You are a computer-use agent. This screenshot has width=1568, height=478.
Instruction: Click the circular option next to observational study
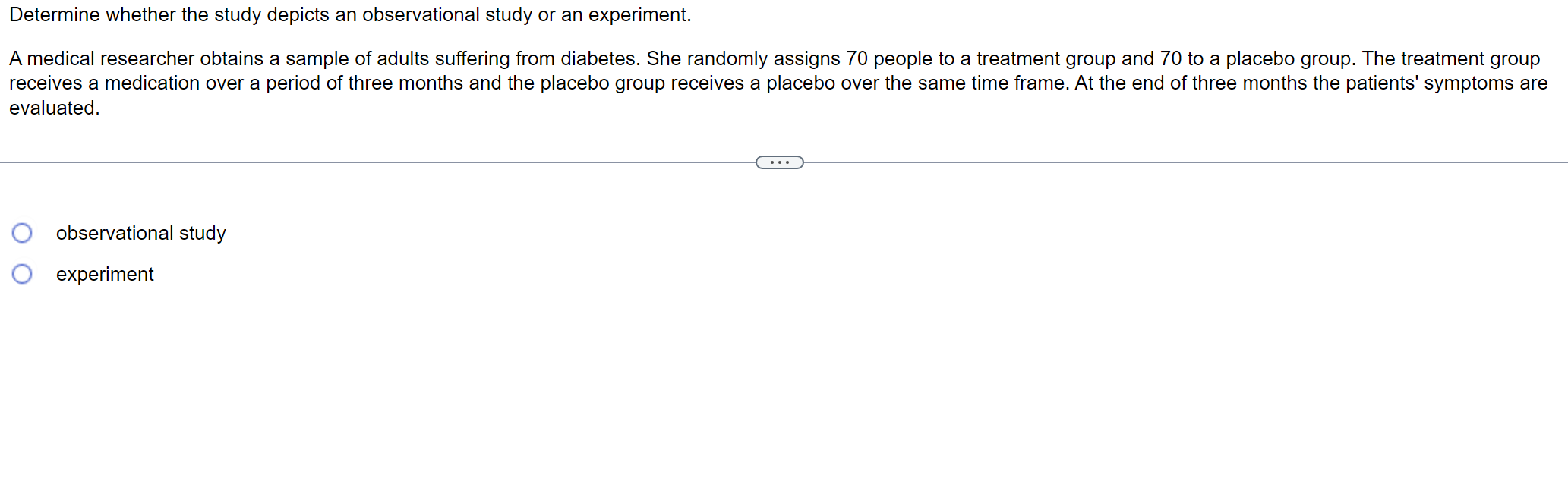22,233
